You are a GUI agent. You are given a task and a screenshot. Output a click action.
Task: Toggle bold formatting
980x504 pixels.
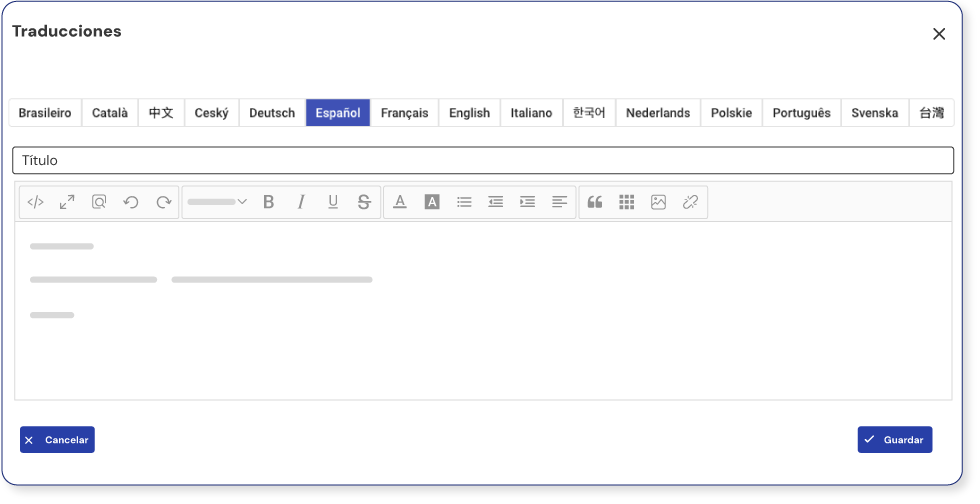[x=269, y=201]
